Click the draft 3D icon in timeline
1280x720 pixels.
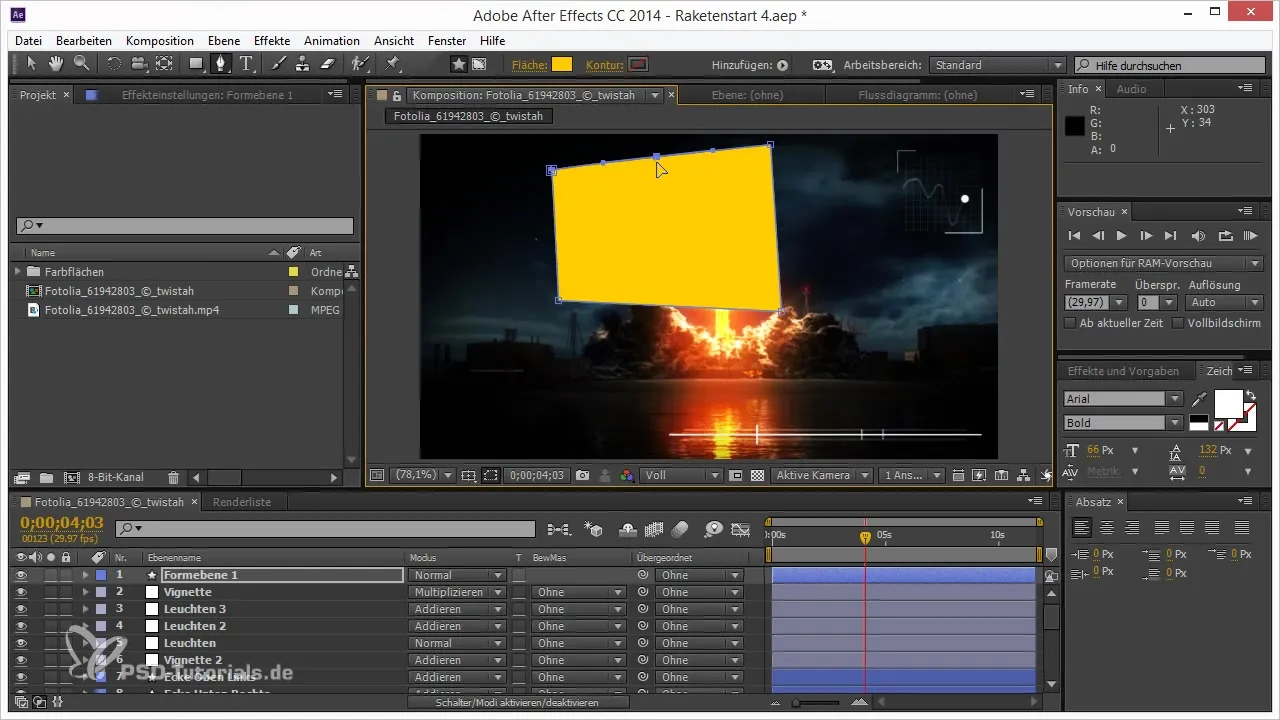[x=594, y=528]
